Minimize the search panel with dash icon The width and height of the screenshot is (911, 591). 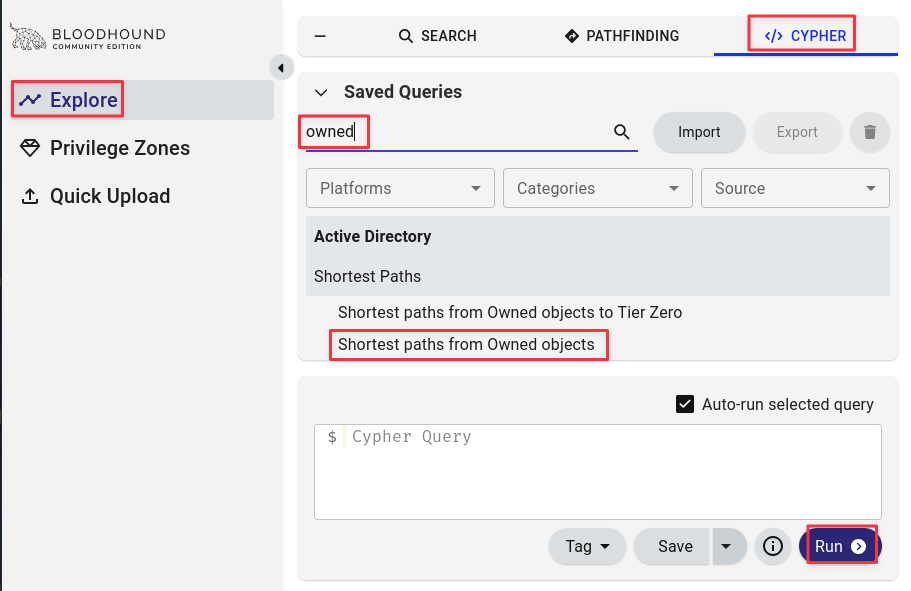(320, 36)
